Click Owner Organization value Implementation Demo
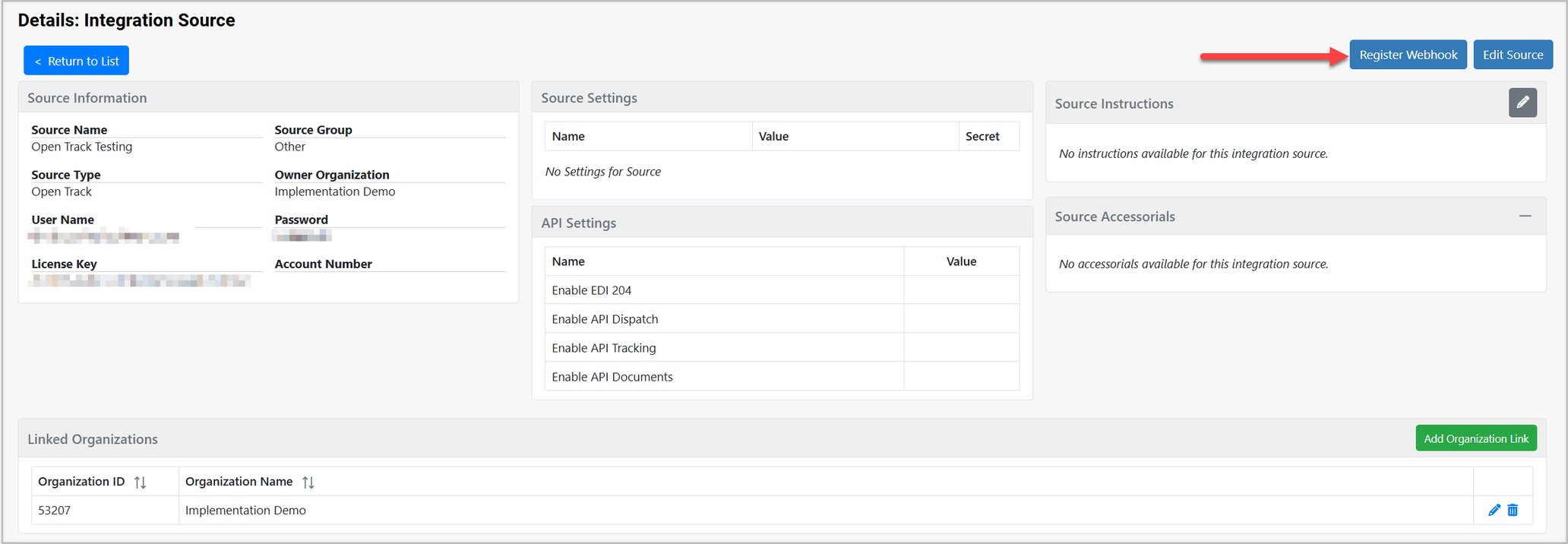Viewport: 1568px width, 544px height. tap(334, 191)
